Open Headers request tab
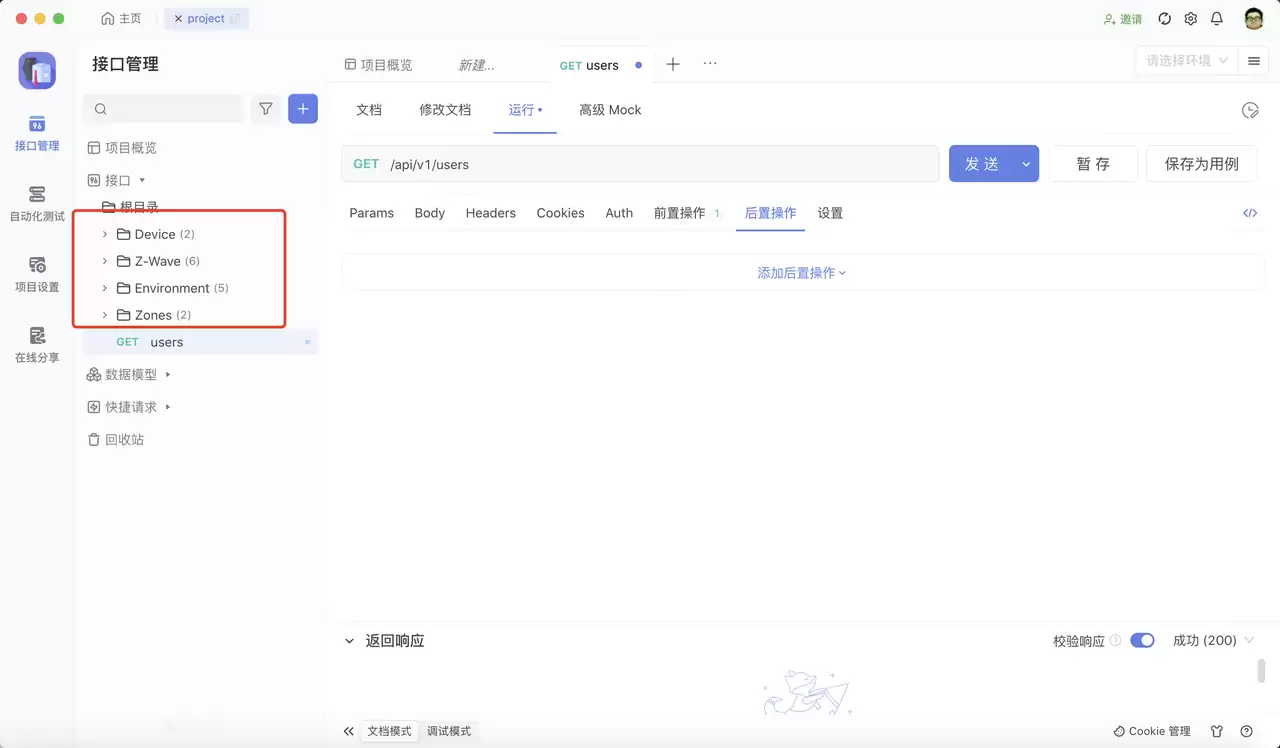This screenshot has height=748, width=1280. click(x=491, y=213)
